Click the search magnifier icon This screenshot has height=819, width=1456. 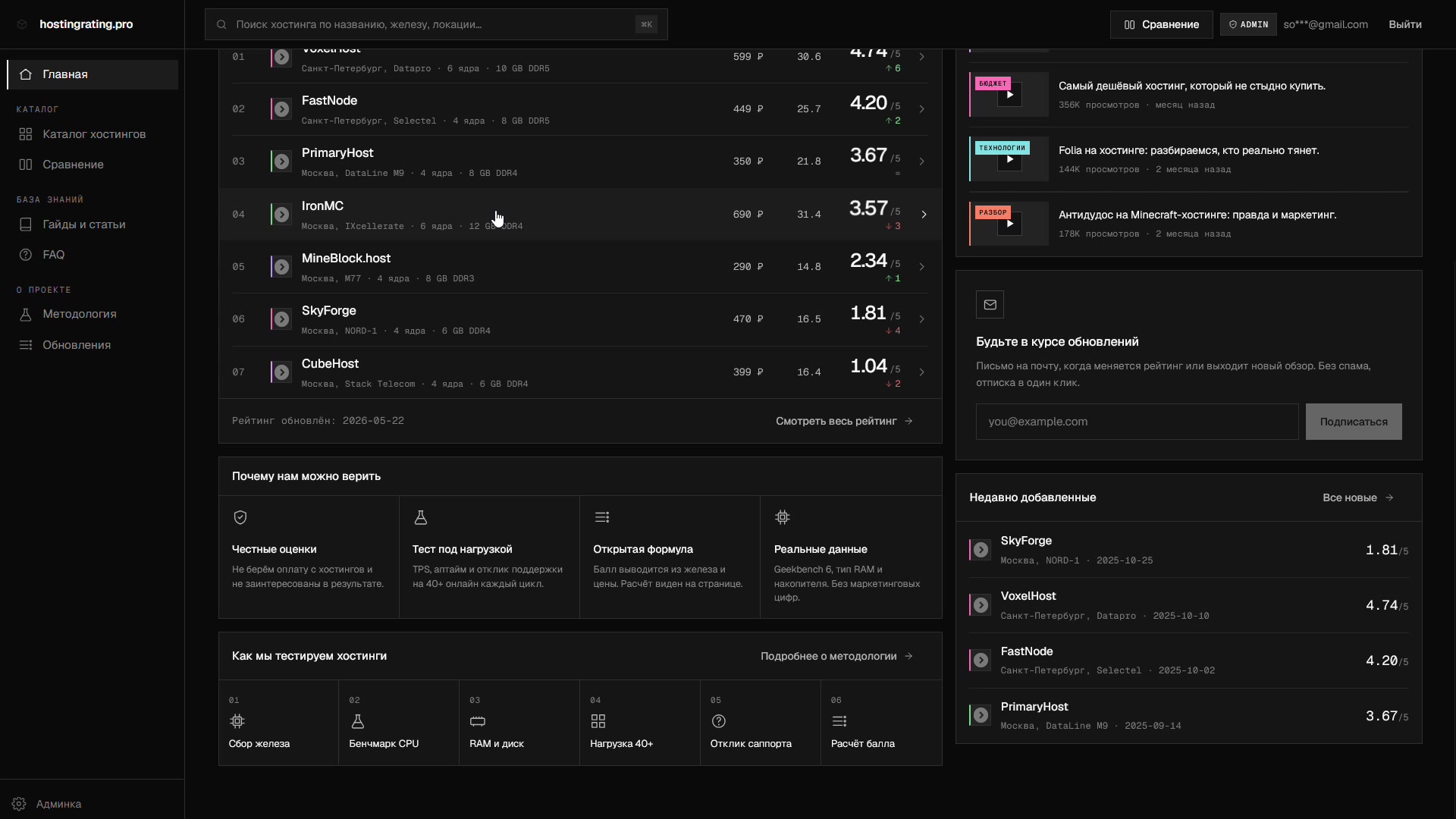point(221,24)
